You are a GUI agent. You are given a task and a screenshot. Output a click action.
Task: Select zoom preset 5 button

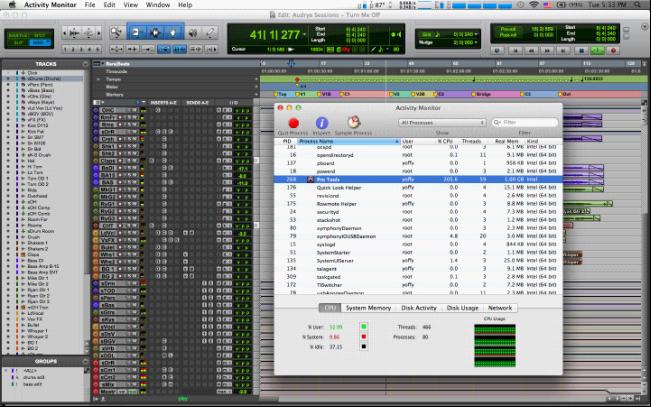tap(98, 49)
